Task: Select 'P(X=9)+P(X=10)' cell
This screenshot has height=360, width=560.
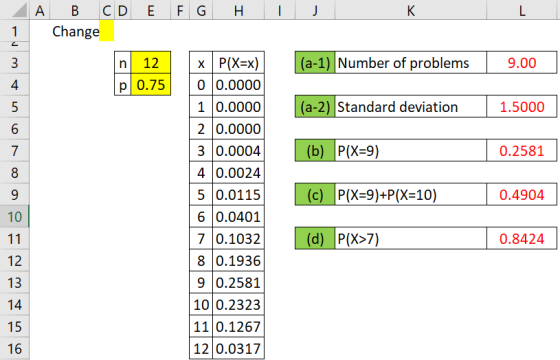Action: click(411, 195)
